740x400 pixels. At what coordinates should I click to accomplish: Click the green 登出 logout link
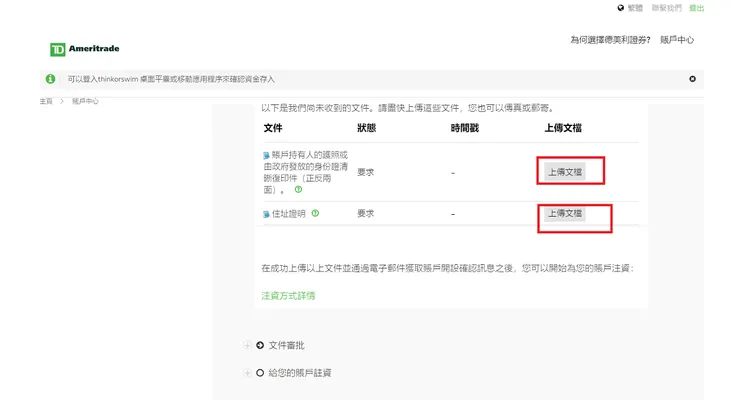pyautogui.click(x=697, y=8)
